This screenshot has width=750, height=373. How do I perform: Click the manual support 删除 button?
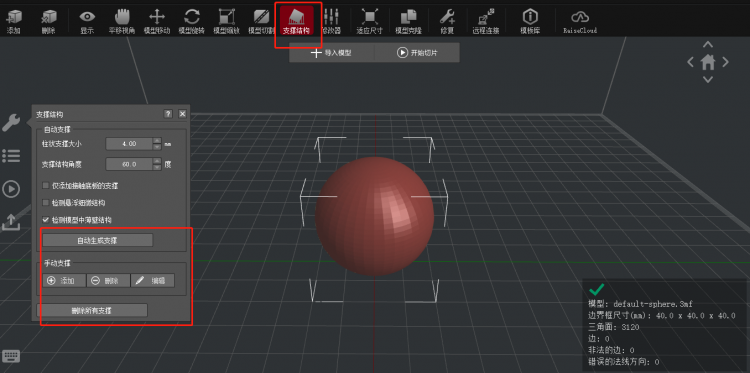coord(108,281)
